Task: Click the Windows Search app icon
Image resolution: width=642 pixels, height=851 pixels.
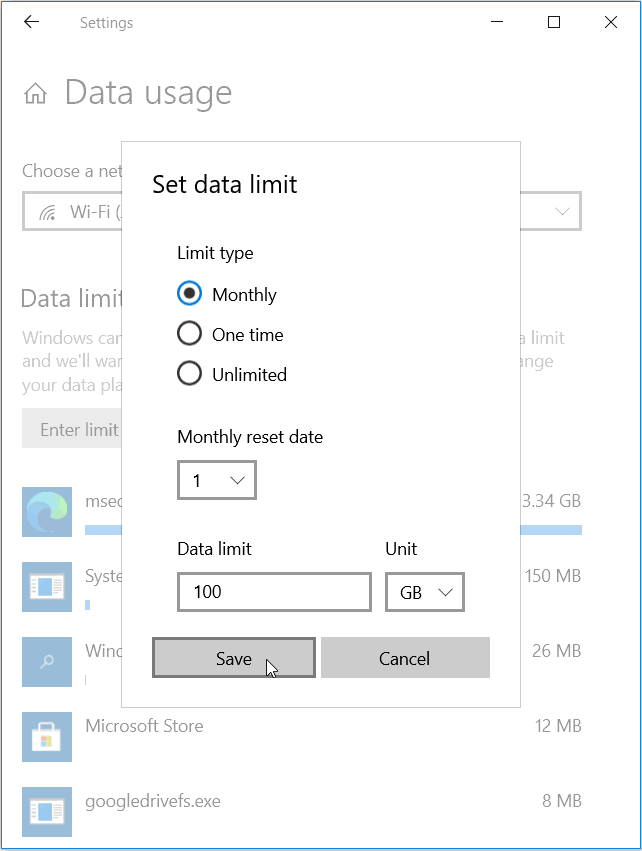Action: (x=47, y=662)
